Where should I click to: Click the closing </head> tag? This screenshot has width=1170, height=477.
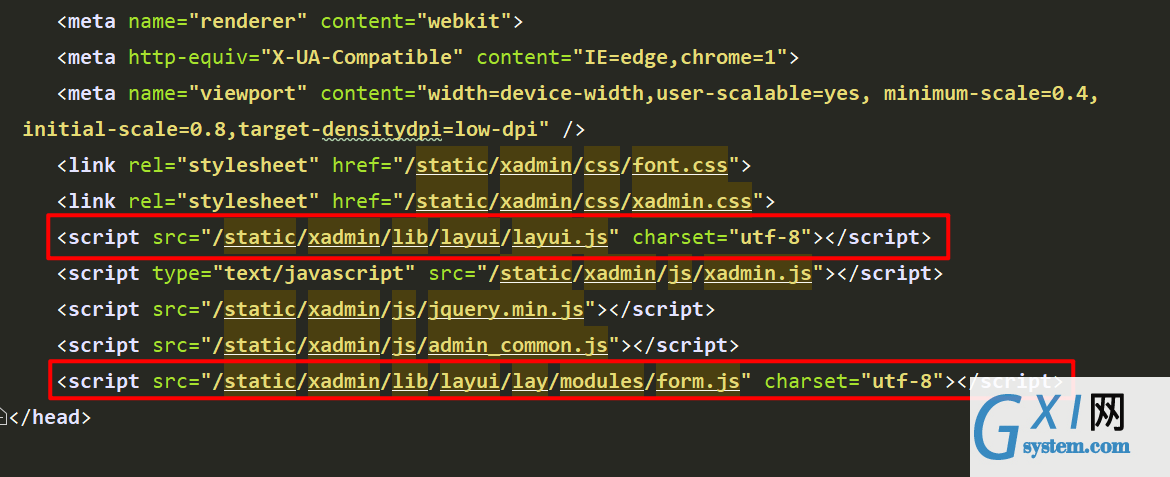[x=50, y=417]
